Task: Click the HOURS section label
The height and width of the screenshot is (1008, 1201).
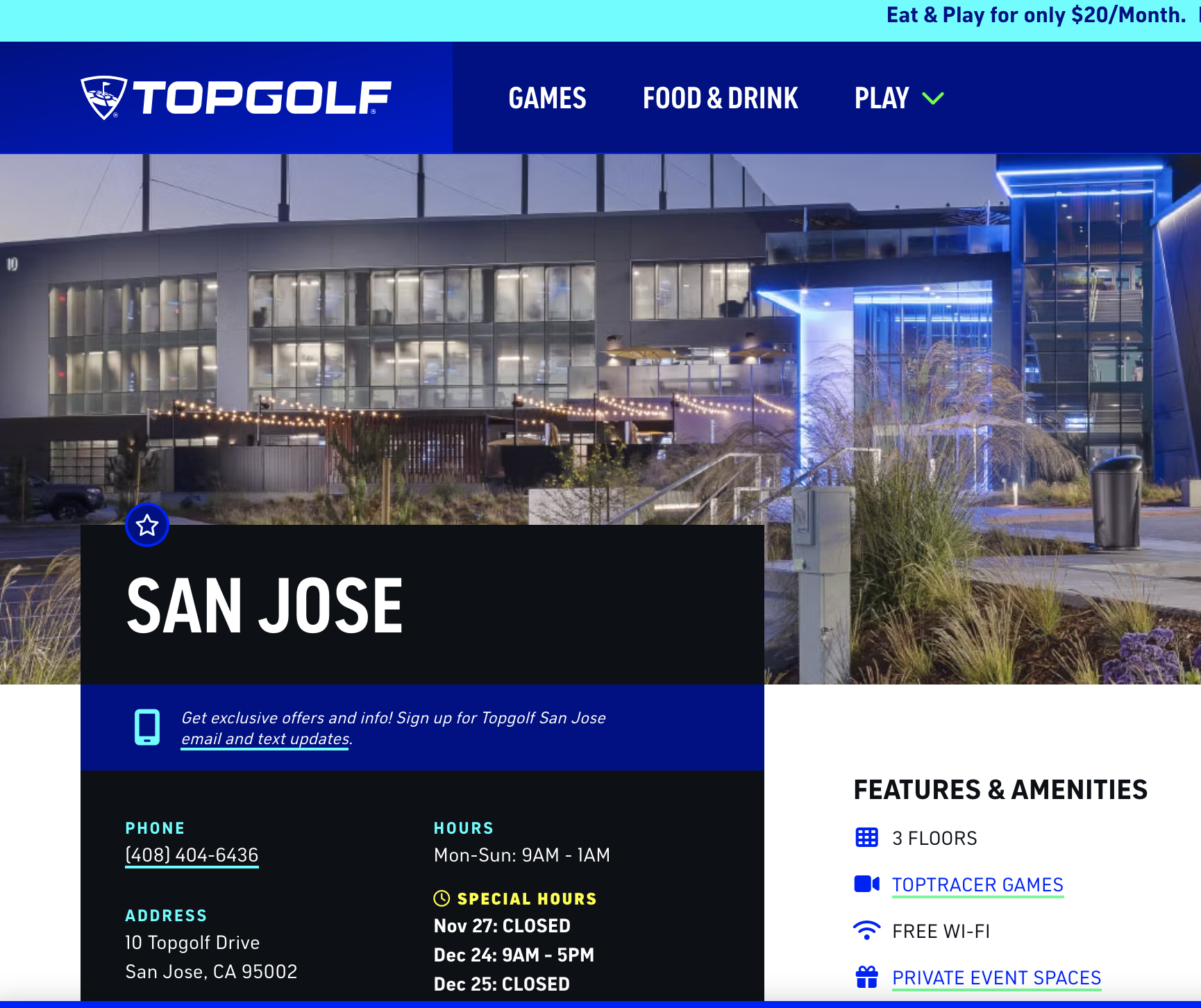Action: coord(463,828)
